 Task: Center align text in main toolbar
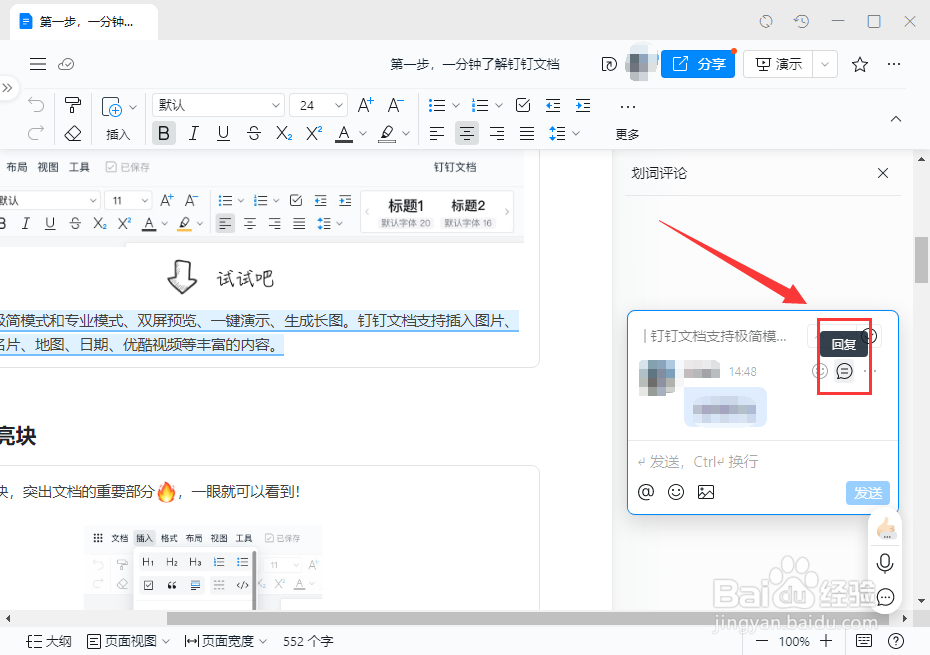point(467,133)
